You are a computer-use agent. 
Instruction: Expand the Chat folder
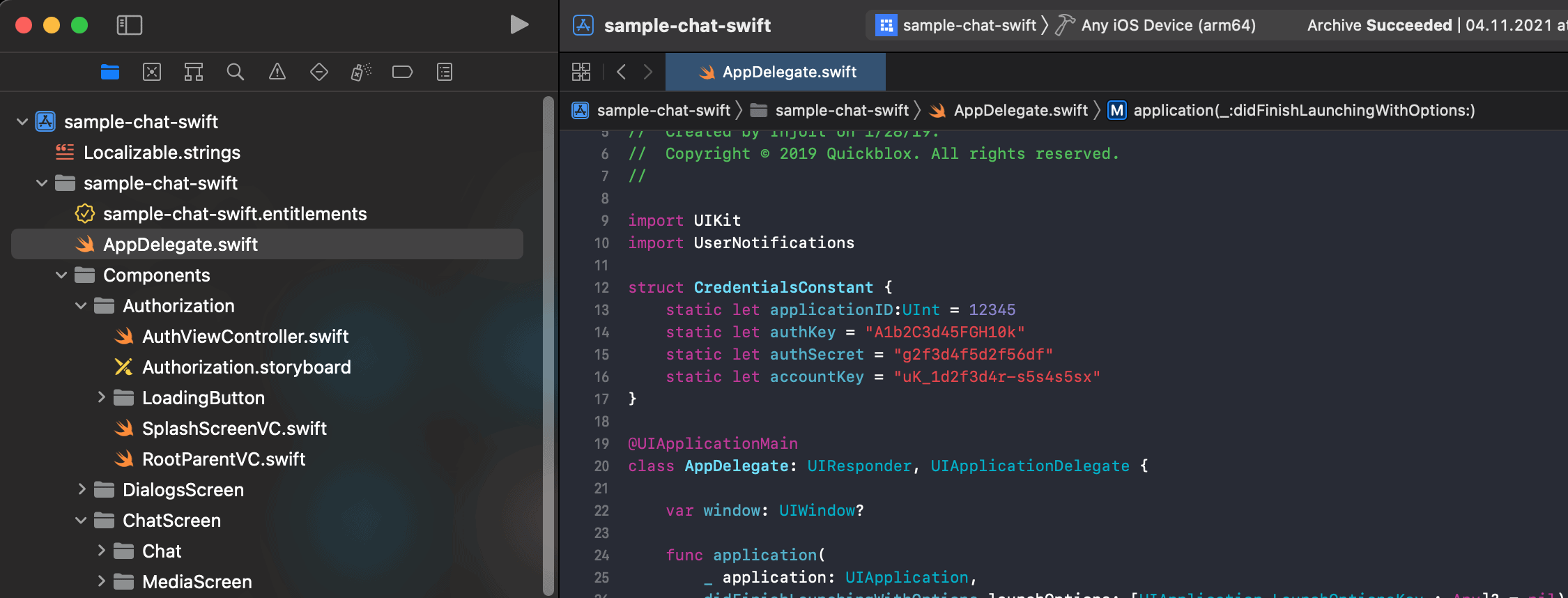click(x=101, y=551)
